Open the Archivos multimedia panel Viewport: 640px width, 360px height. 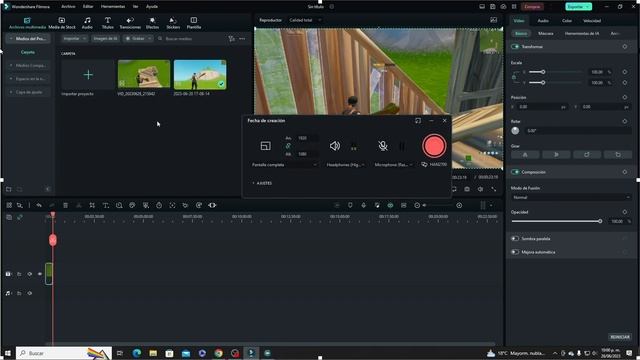pos(27,23)
